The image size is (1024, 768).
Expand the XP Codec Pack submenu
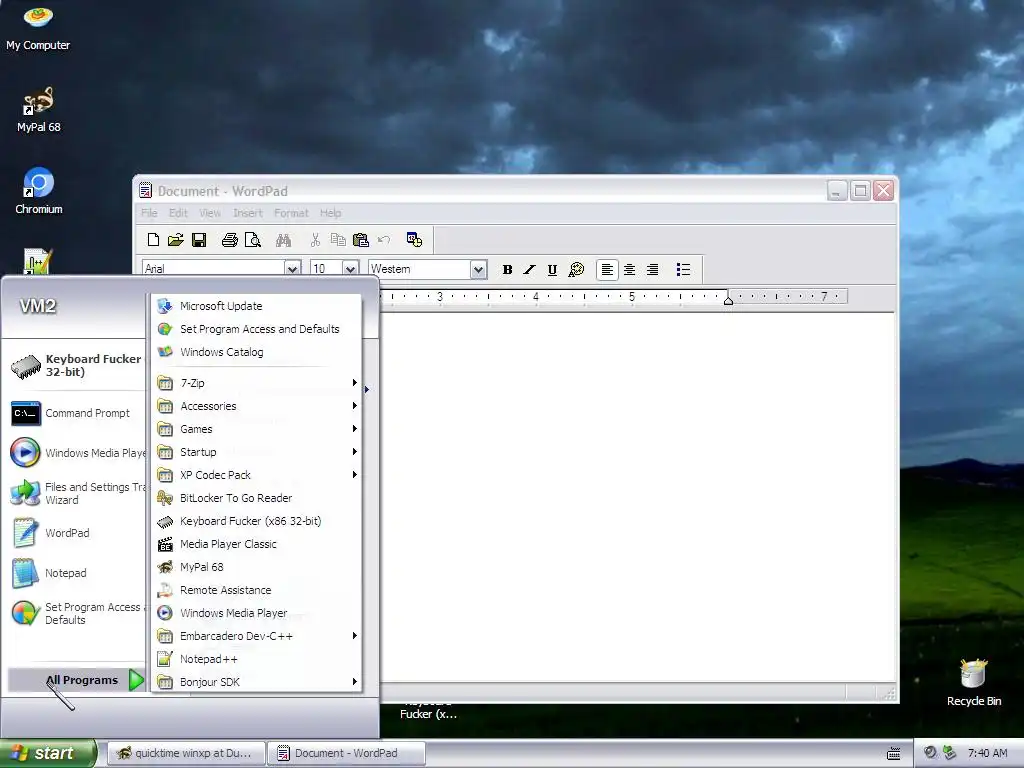(256, 475)
